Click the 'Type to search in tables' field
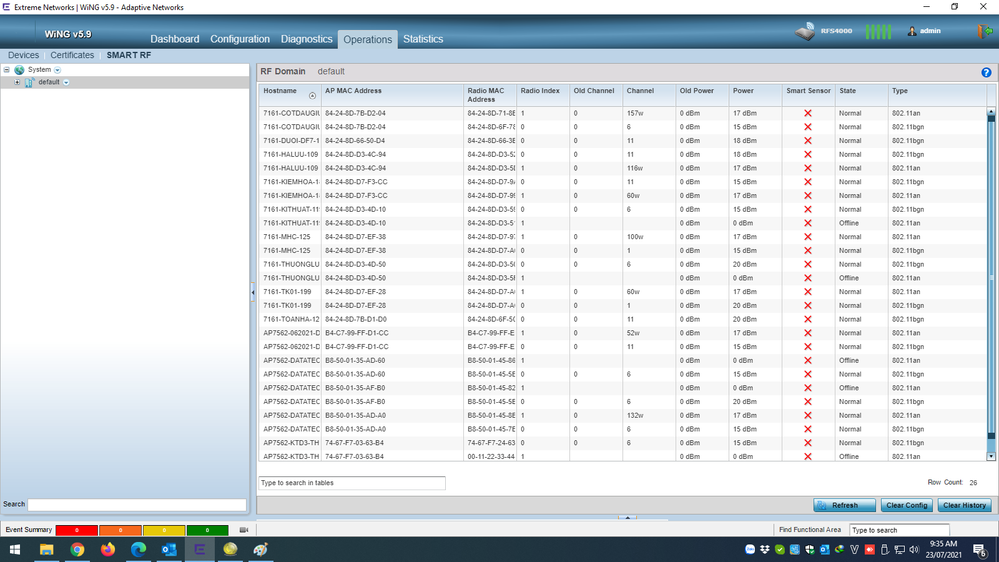This screenshot has width=999, height=562. 351,483
